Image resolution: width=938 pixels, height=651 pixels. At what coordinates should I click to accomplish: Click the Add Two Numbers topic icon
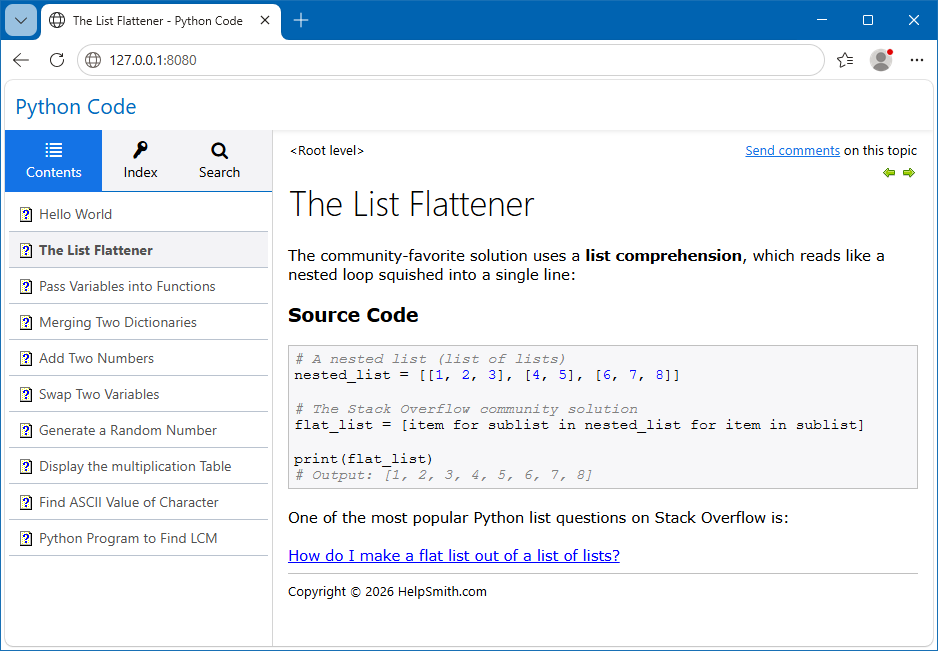pos(26,358)
